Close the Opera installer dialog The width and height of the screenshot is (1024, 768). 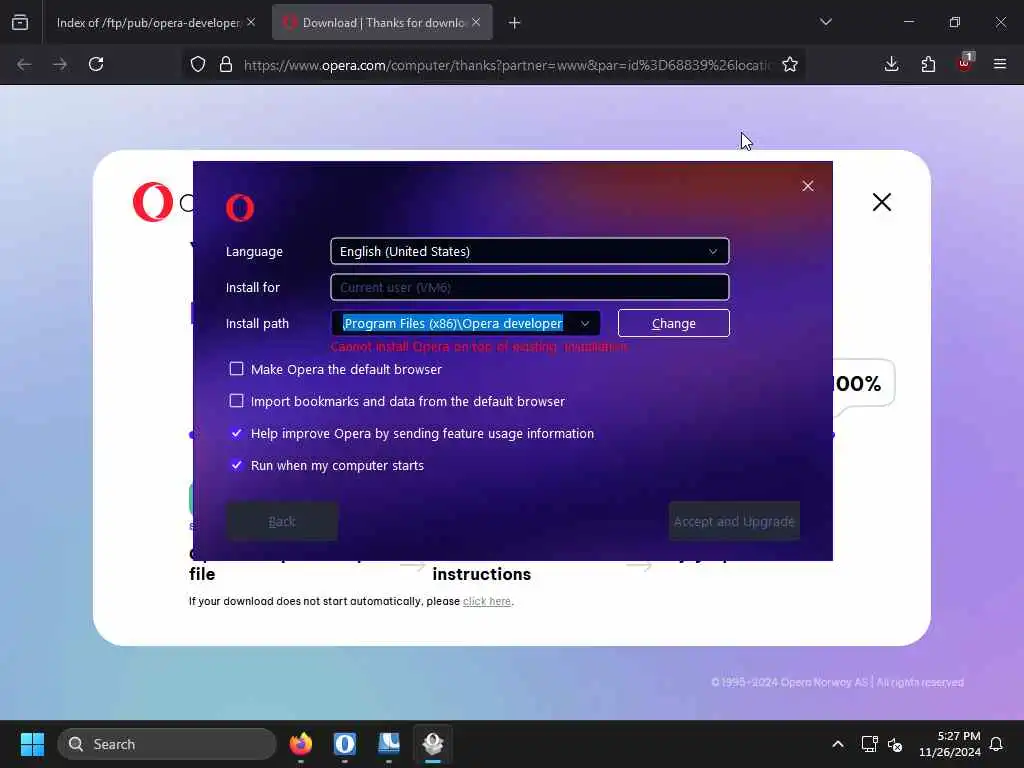808,186
